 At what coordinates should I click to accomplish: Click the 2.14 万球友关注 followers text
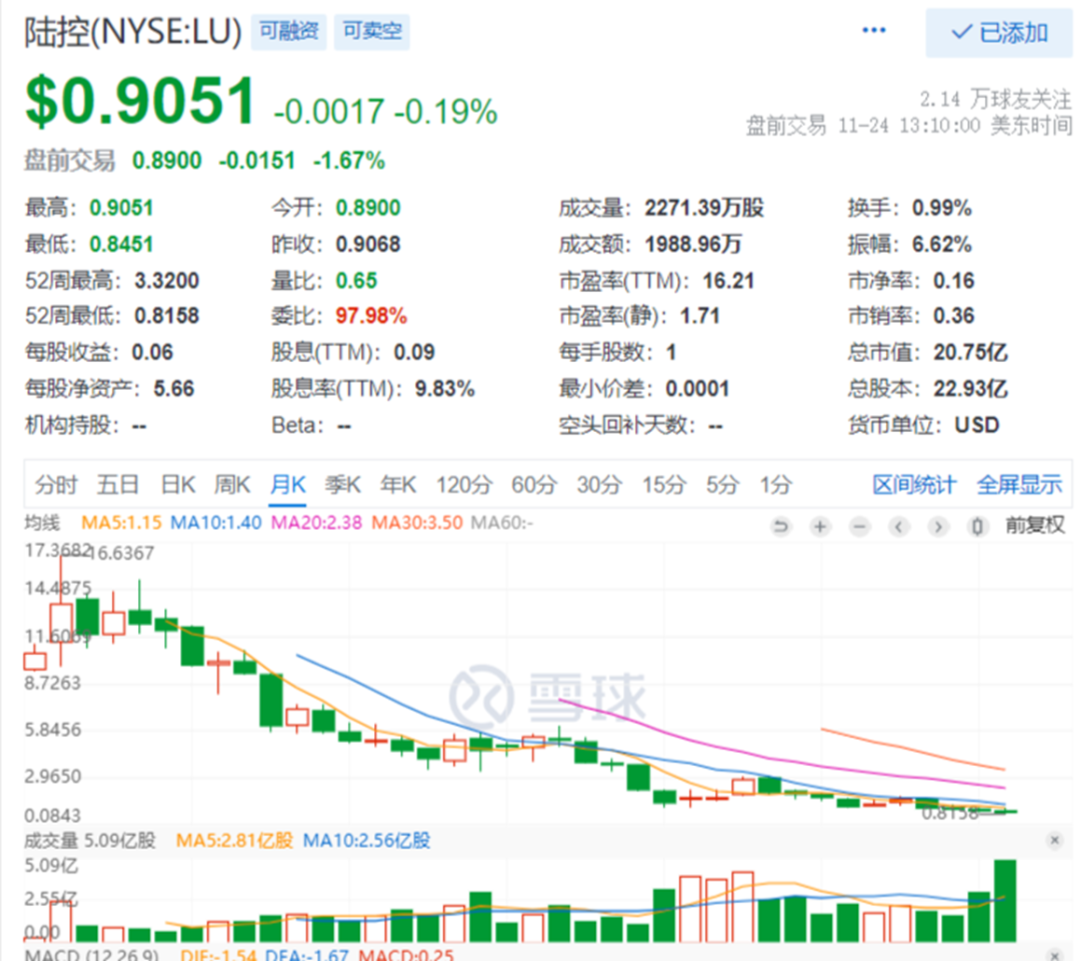pyautogui.click(x=995, y=99)
